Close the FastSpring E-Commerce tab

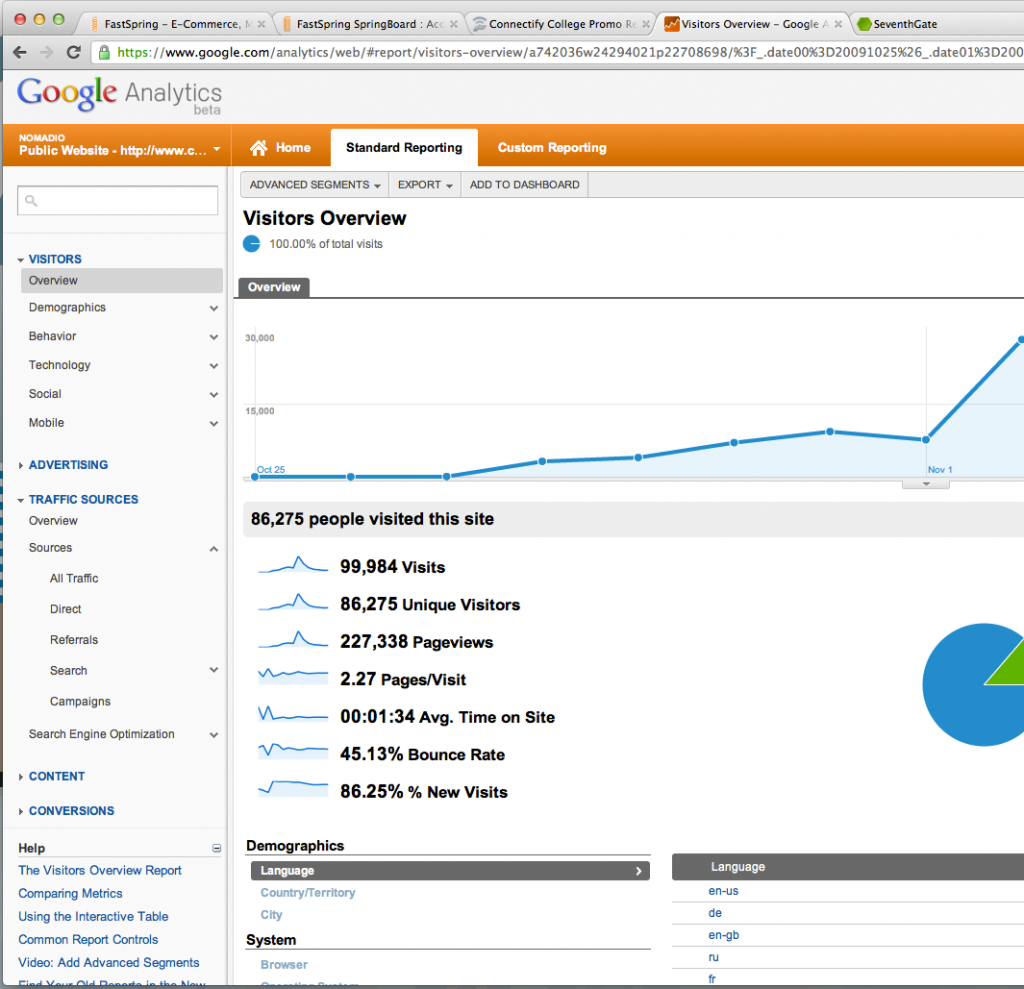(261, 24)
